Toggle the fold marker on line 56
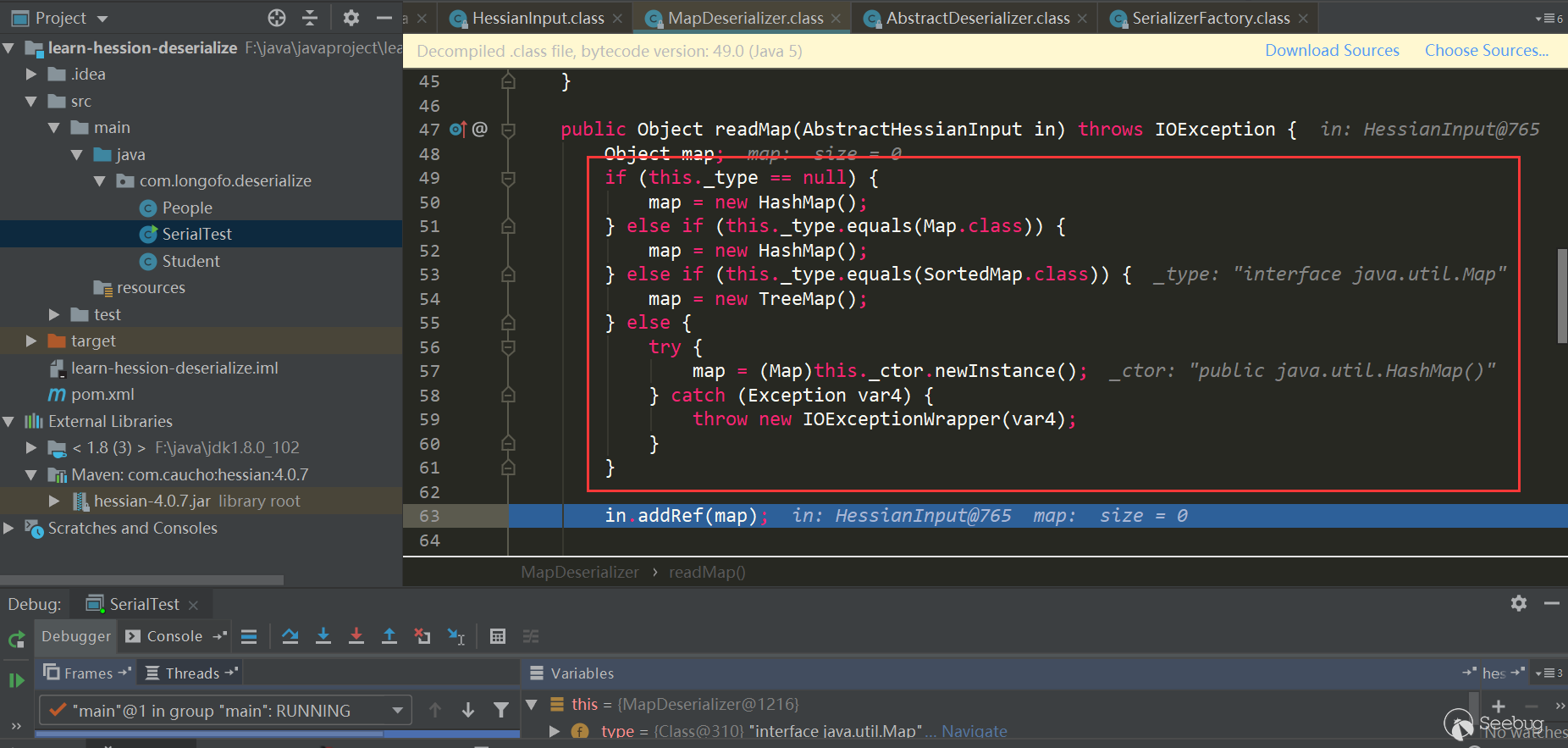This screenshot has height=748, width=1568. coord(508,347)
